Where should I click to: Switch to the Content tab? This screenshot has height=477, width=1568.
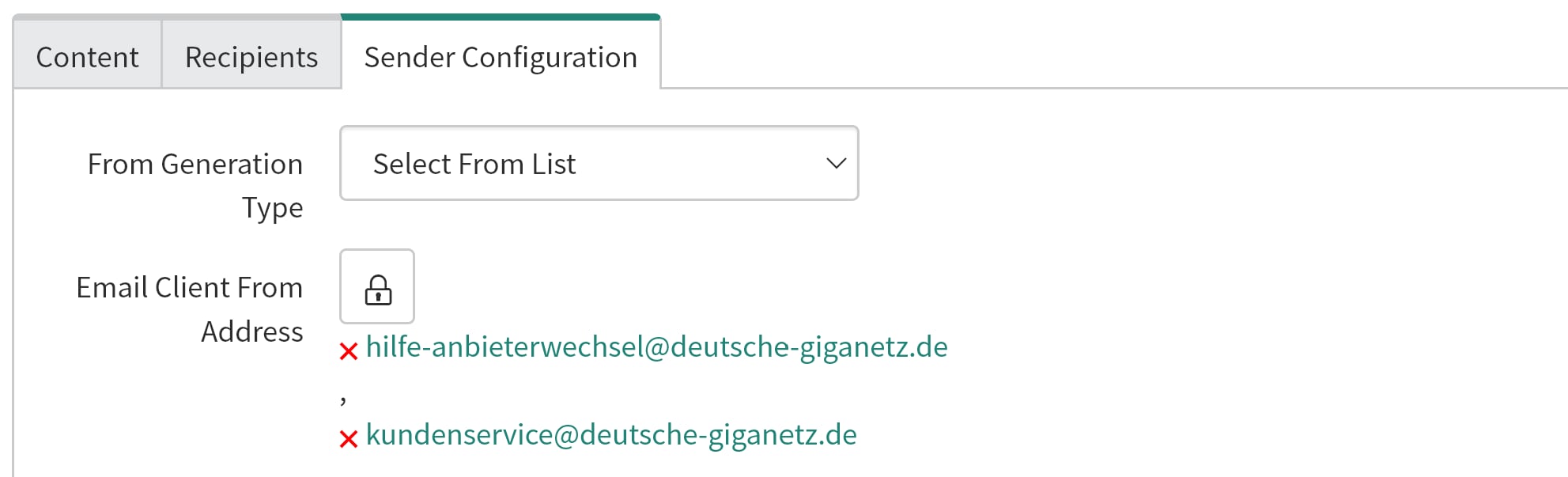point(87,55)
